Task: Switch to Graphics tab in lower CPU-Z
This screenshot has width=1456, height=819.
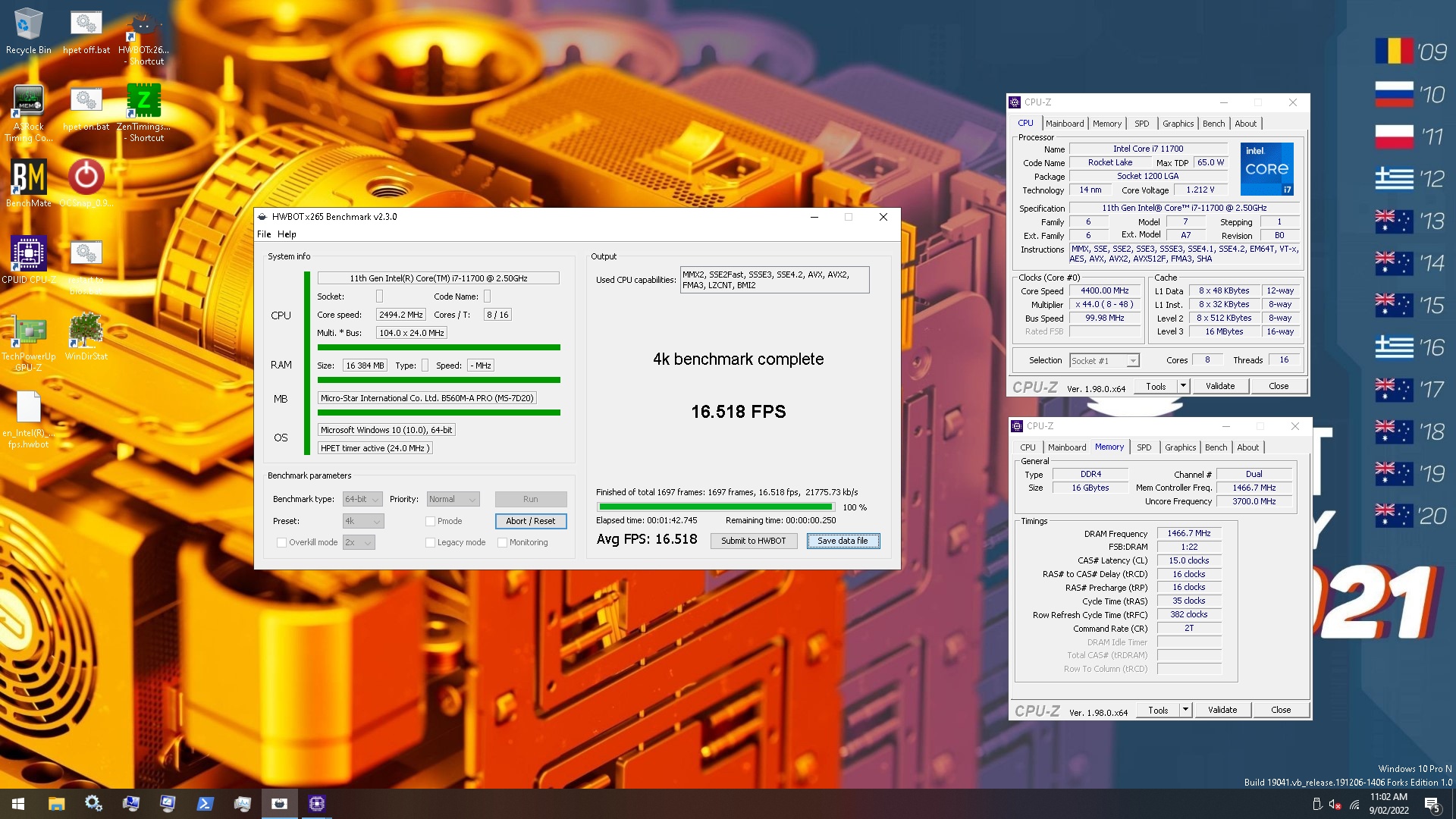Action: pyautogui.click(x=1181, y=447)
